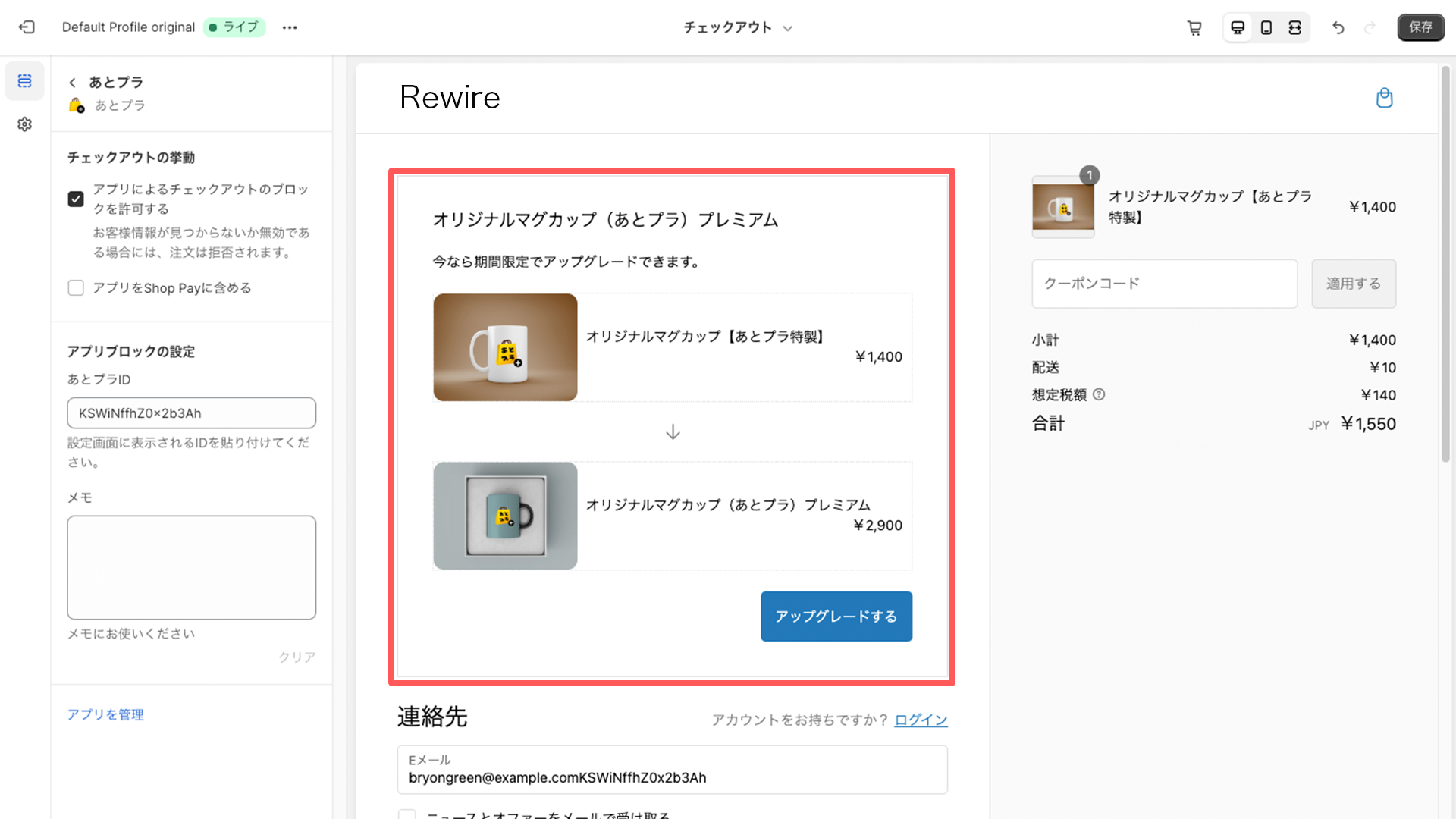This screenshot has width=1456, height=819.
Task: Switch to mobile preview view
Action: point(1266,28)
